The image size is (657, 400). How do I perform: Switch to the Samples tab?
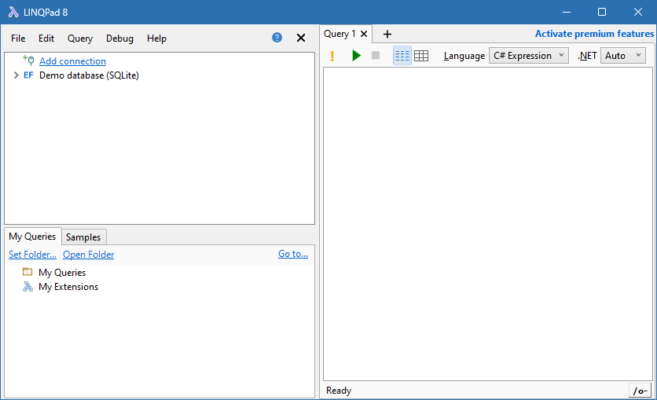pos(83,237)
